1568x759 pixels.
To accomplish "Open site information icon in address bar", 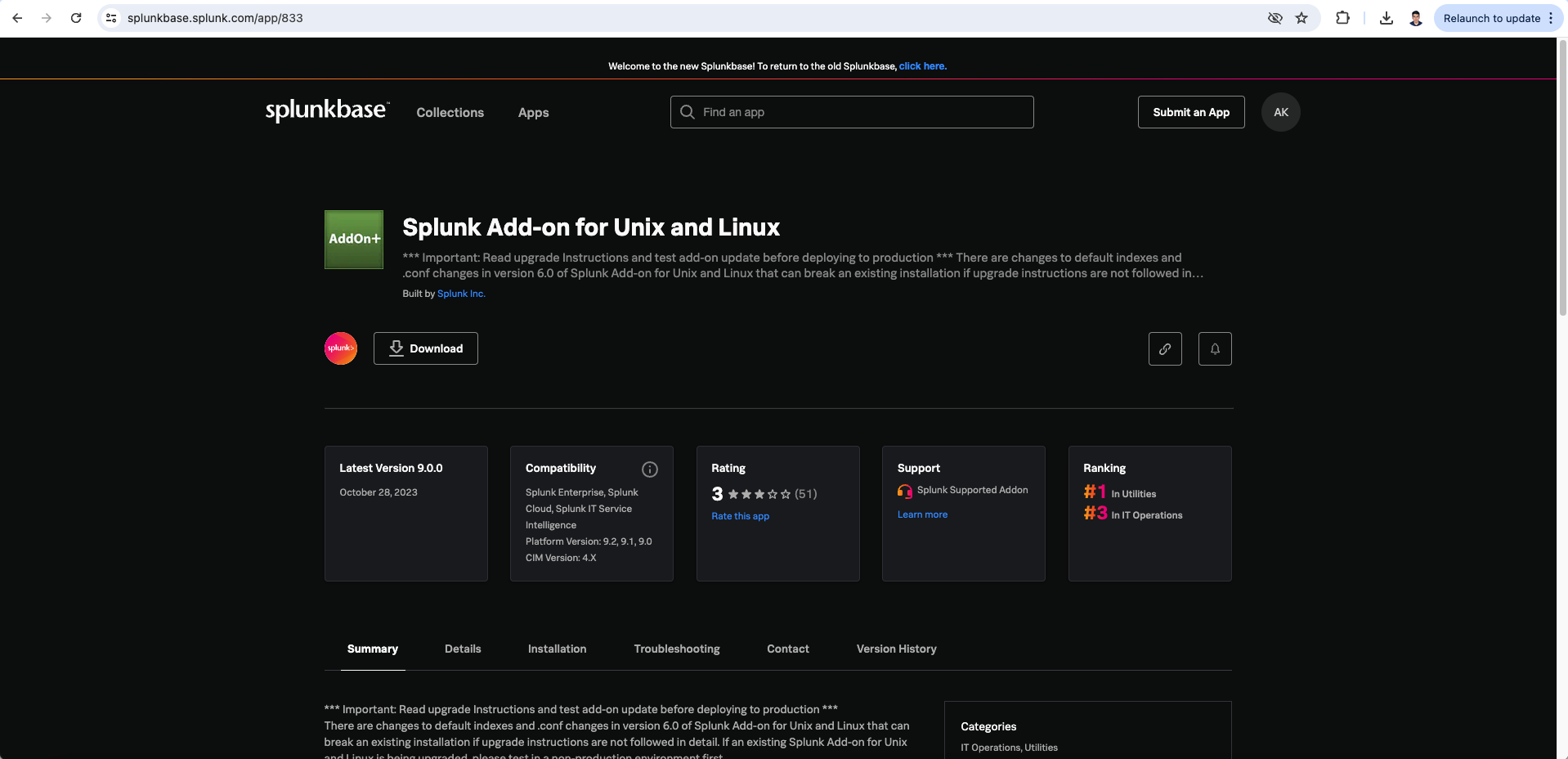I will tap(112, 18).
